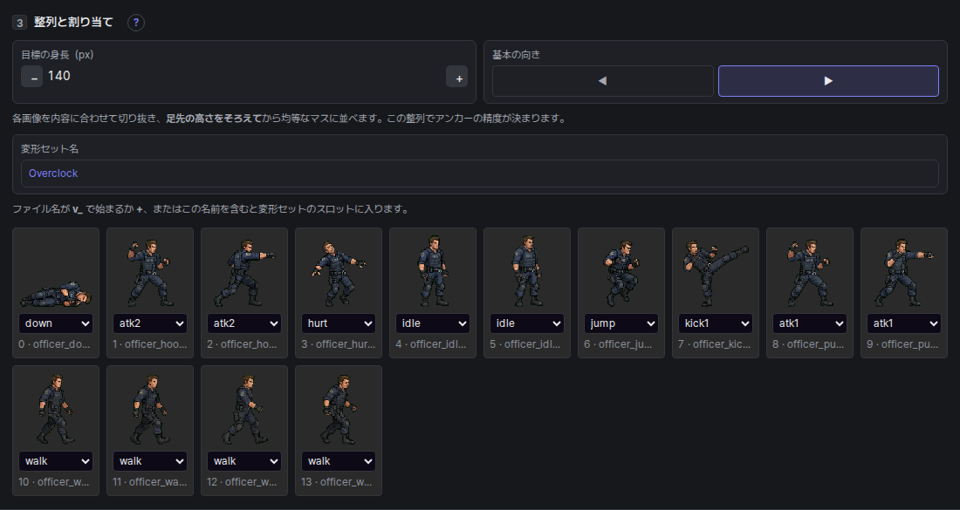Screen dimensions: 960x510
Task: Click file label "2 · officer_ho..."
Action: (242, 344)
